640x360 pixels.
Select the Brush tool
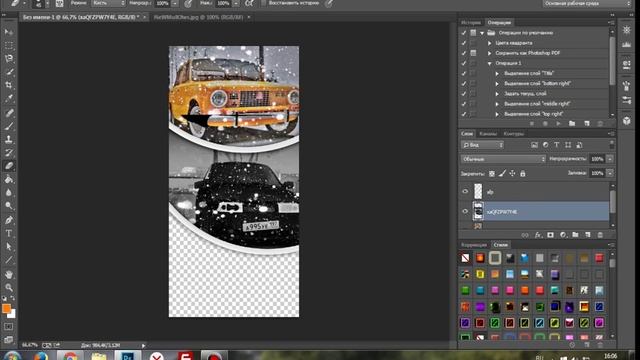9,126
